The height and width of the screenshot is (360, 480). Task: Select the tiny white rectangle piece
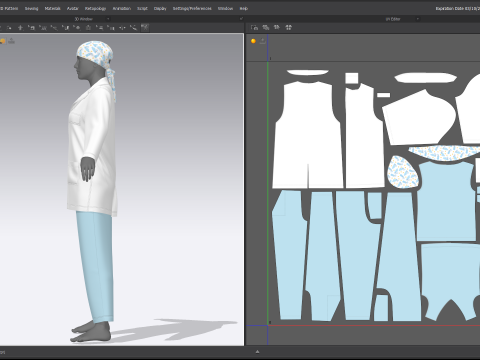tap(383, 95)
